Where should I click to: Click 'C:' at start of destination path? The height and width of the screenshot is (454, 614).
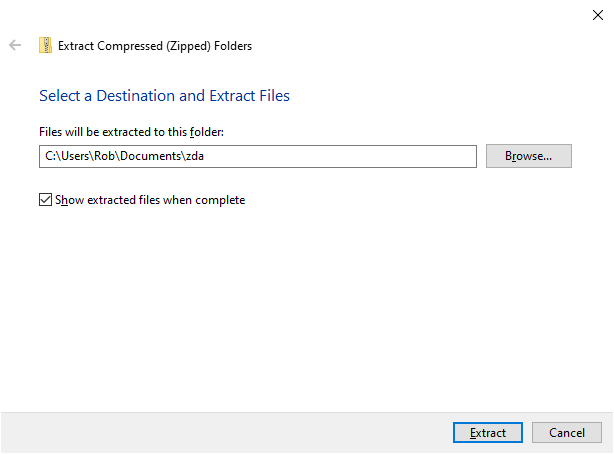[x=50, y=156]
